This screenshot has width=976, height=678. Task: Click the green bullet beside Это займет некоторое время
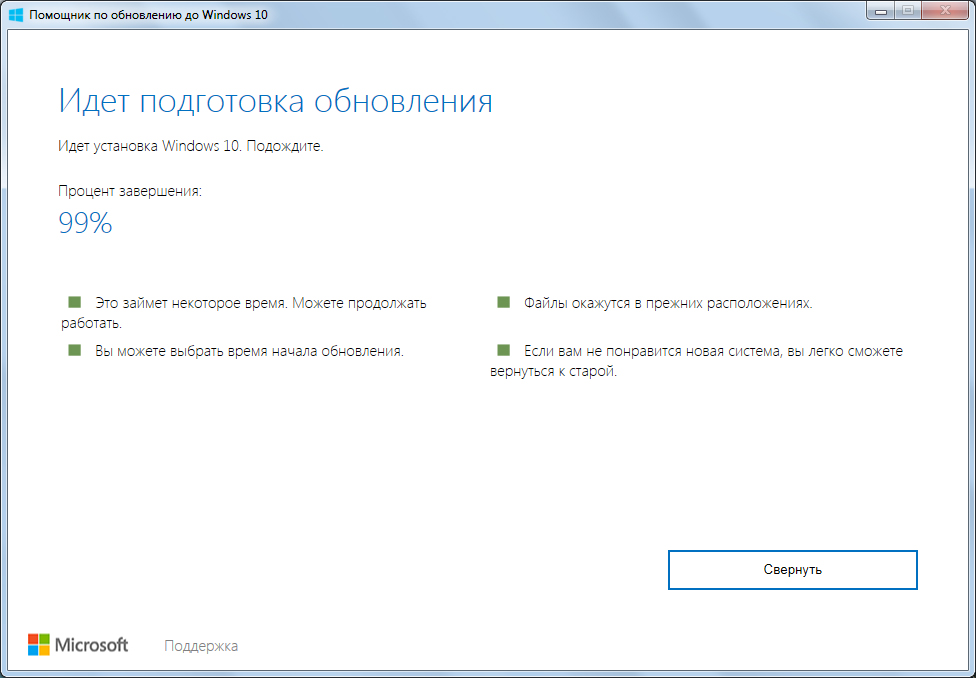75,303
